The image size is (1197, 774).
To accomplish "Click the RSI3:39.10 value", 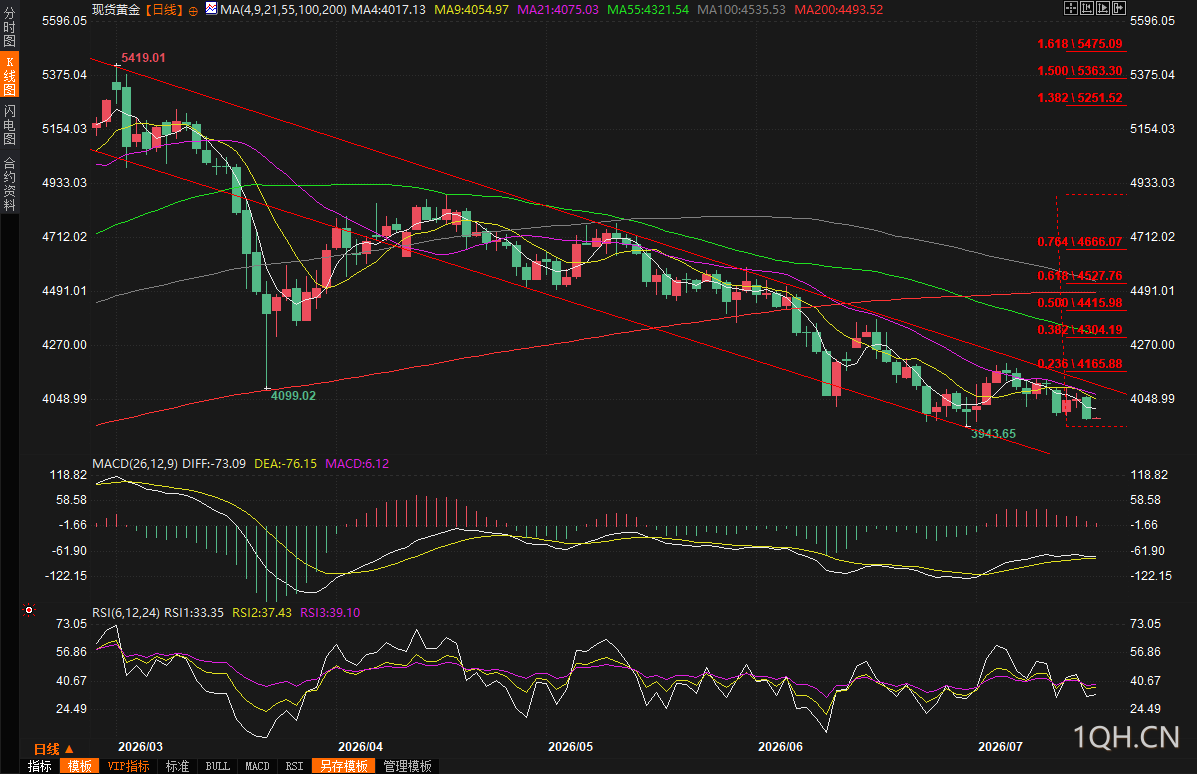I will click(x=330, y=612).
